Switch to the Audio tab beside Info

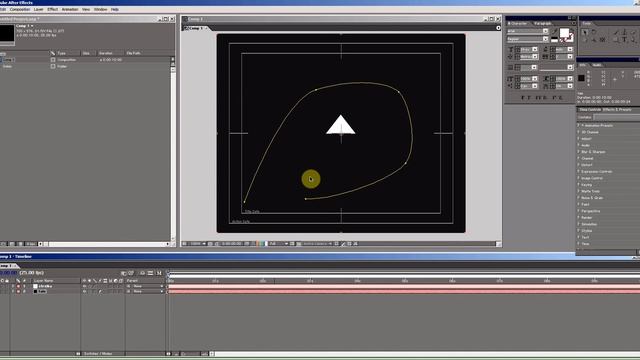(x=597, y=65)
